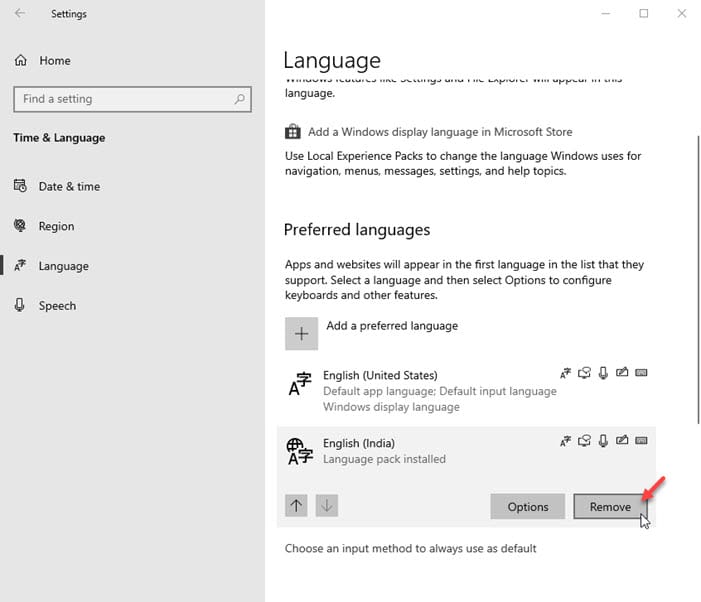Open Add a Windows display language in Microsoft Store
Viewport: 701px width, 602px height.
440,132
